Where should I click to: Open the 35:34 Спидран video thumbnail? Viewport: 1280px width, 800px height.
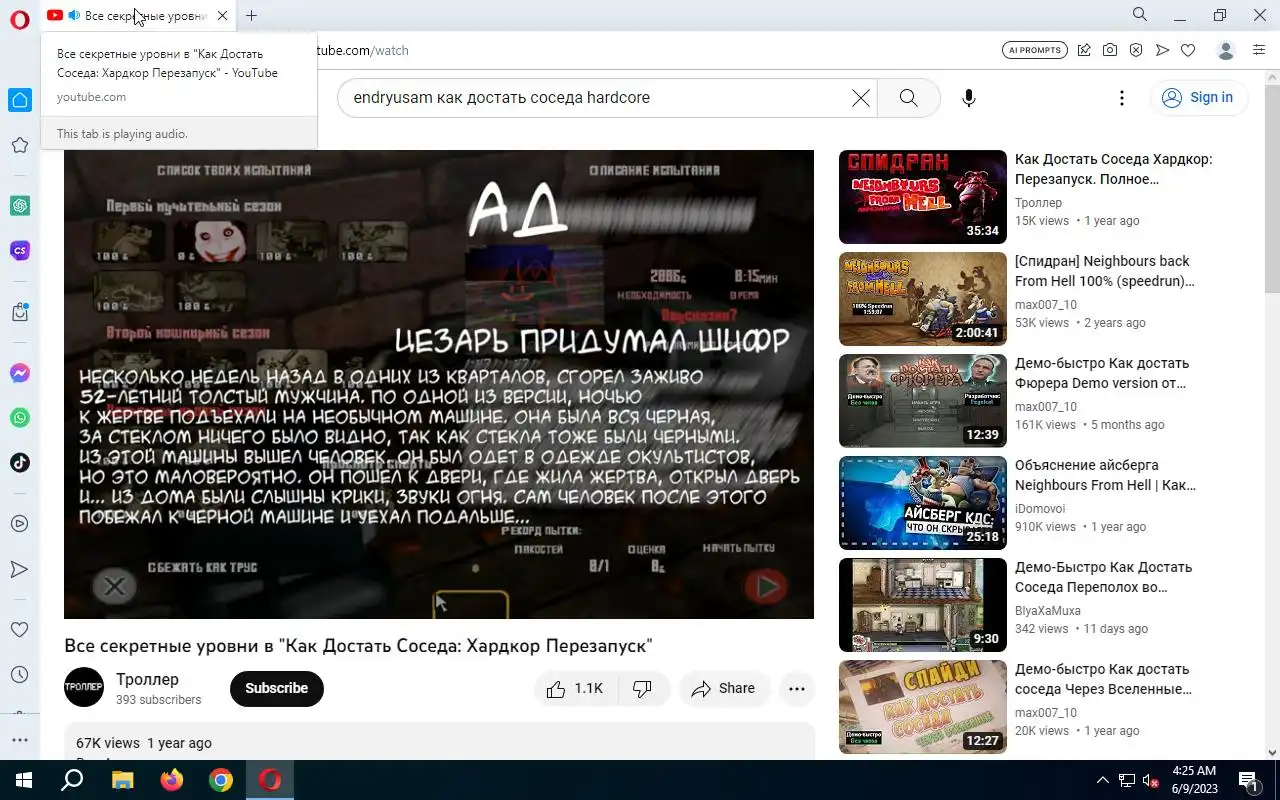[922, 197]
